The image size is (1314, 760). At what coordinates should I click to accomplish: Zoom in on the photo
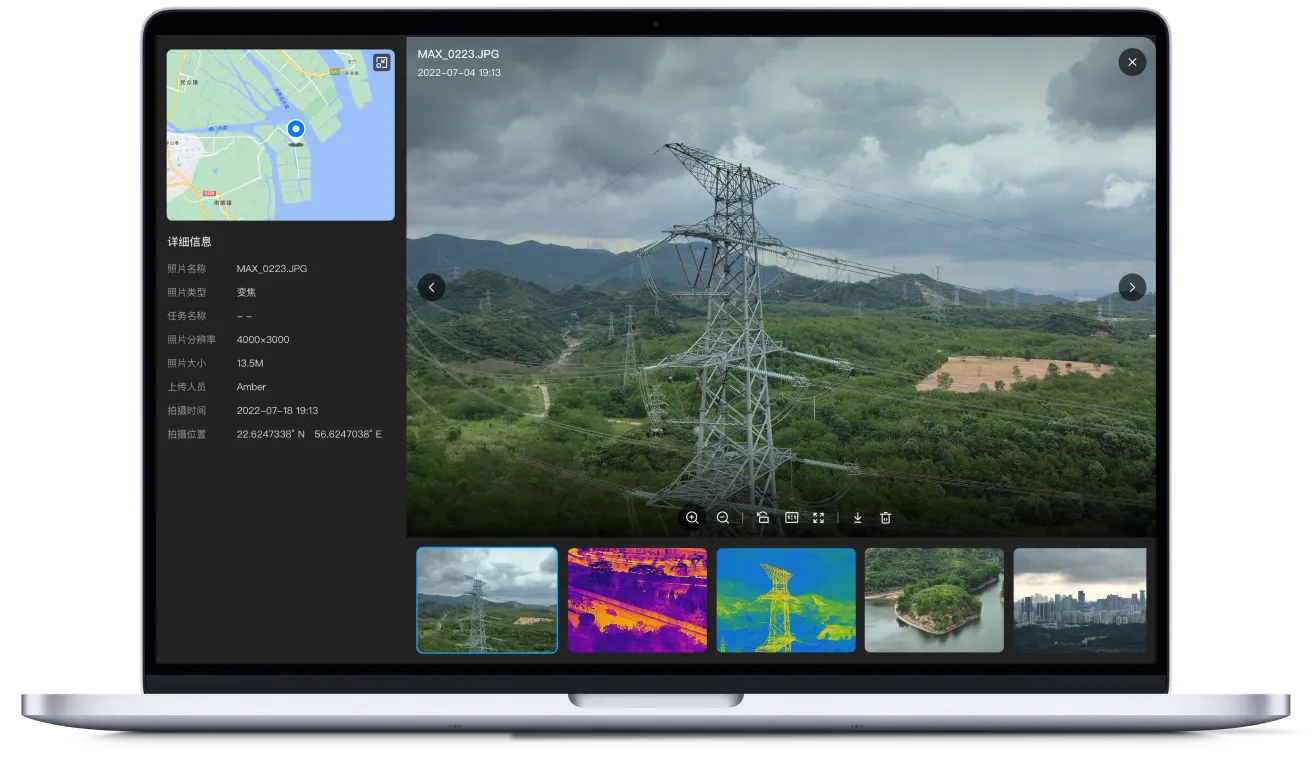click(x=692, y=518)
